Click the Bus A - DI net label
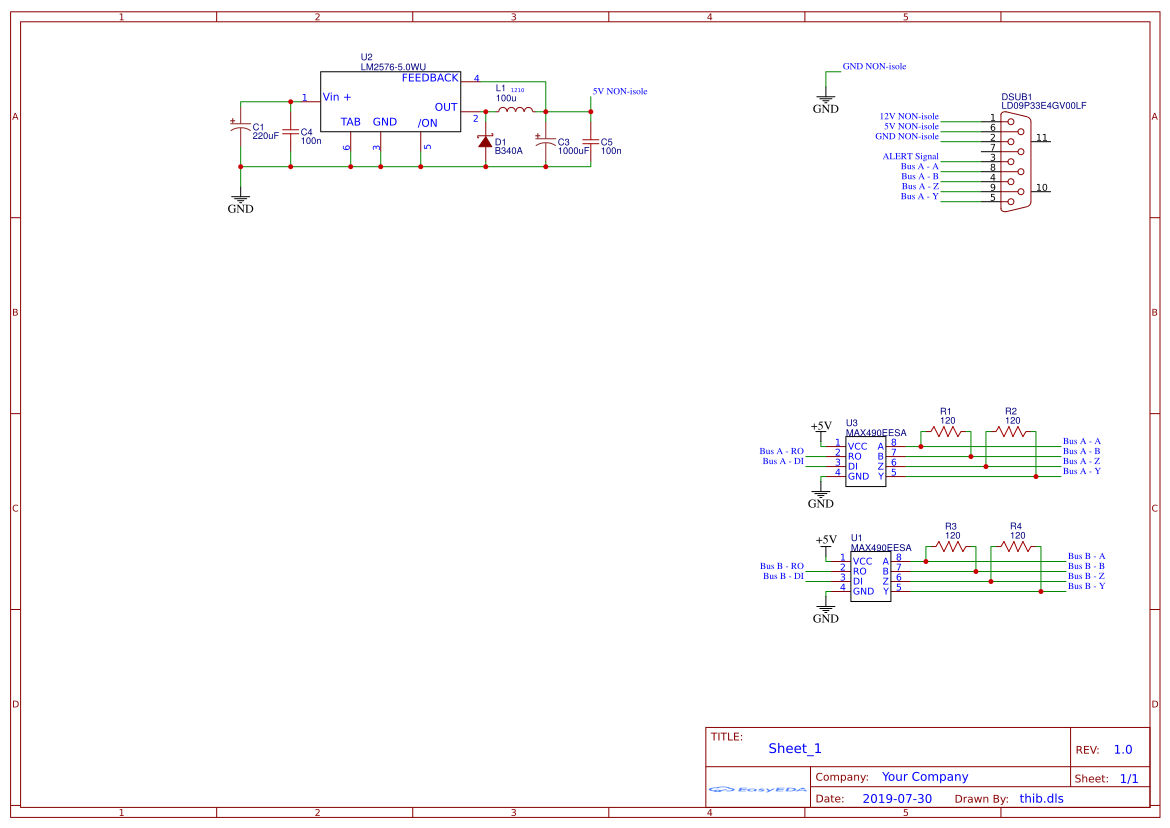Viewport: 1170px width, 828px height. (x=783, y=461)
